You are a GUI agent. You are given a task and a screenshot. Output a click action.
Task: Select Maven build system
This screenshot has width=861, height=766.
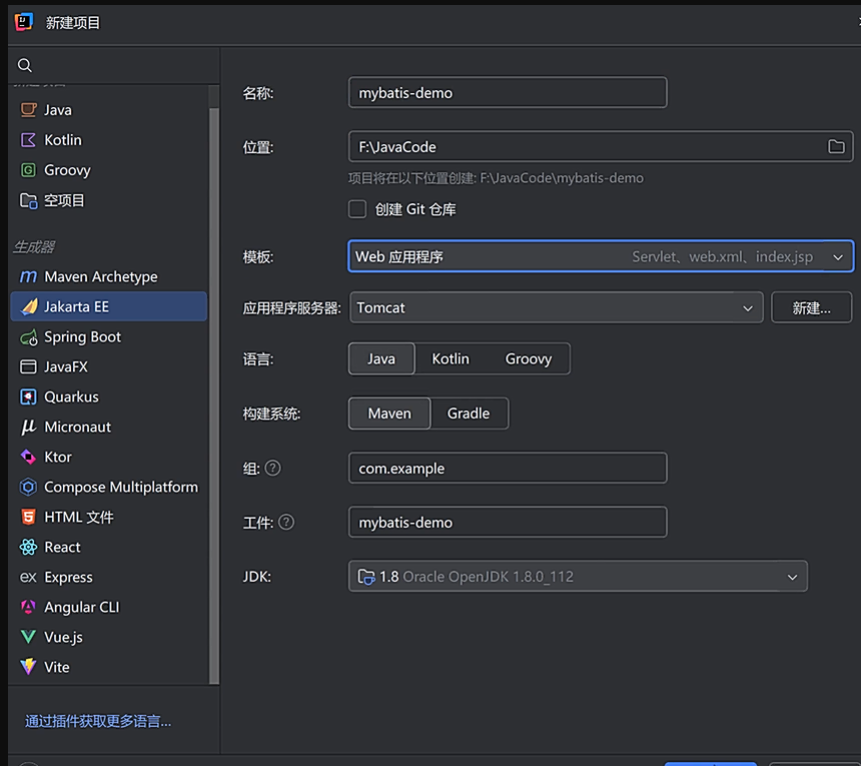click(x=389, y=413)
